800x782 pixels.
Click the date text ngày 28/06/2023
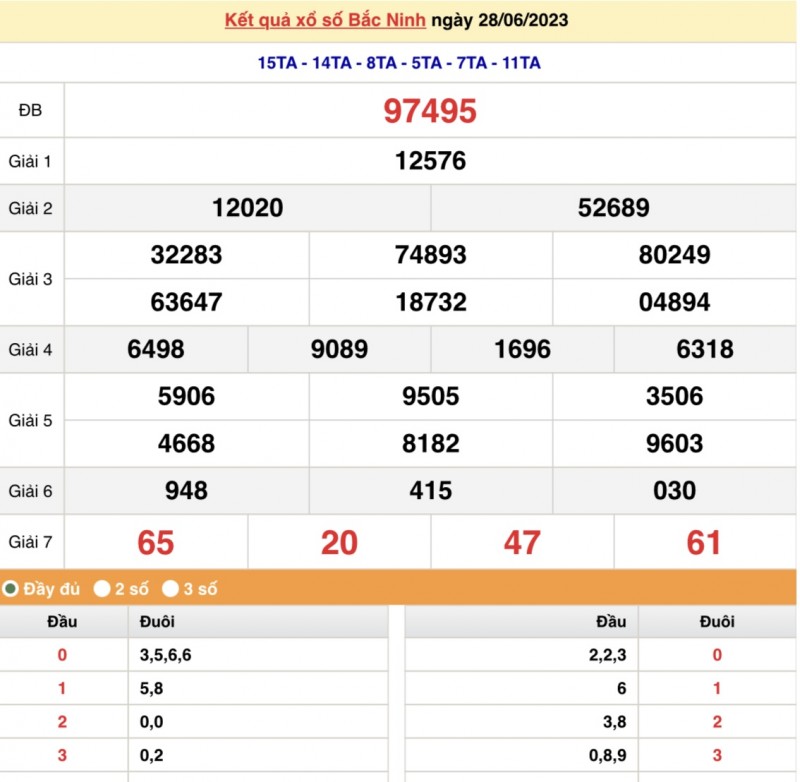tap(499, 20)
